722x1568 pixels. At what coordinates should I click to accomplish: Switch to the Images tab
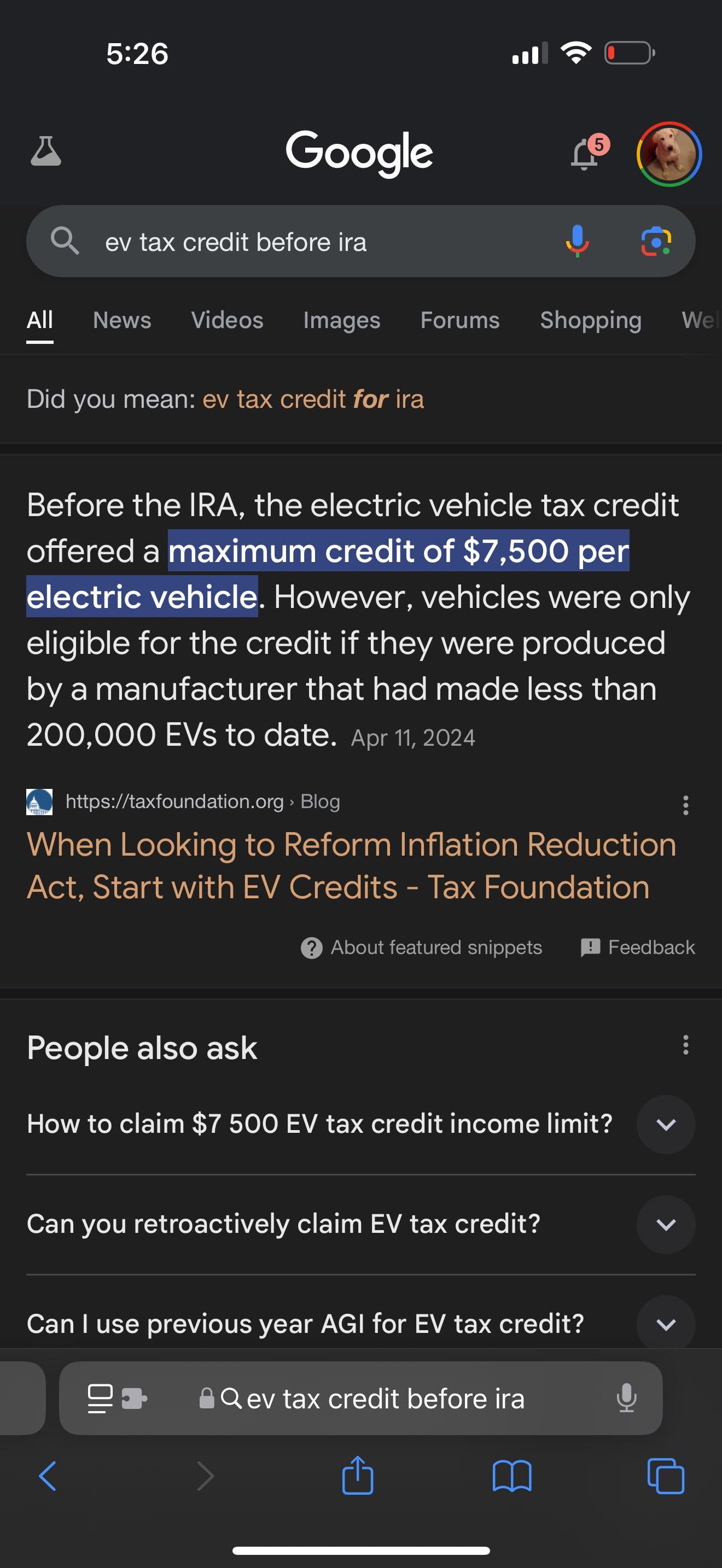tap(341, 320)
